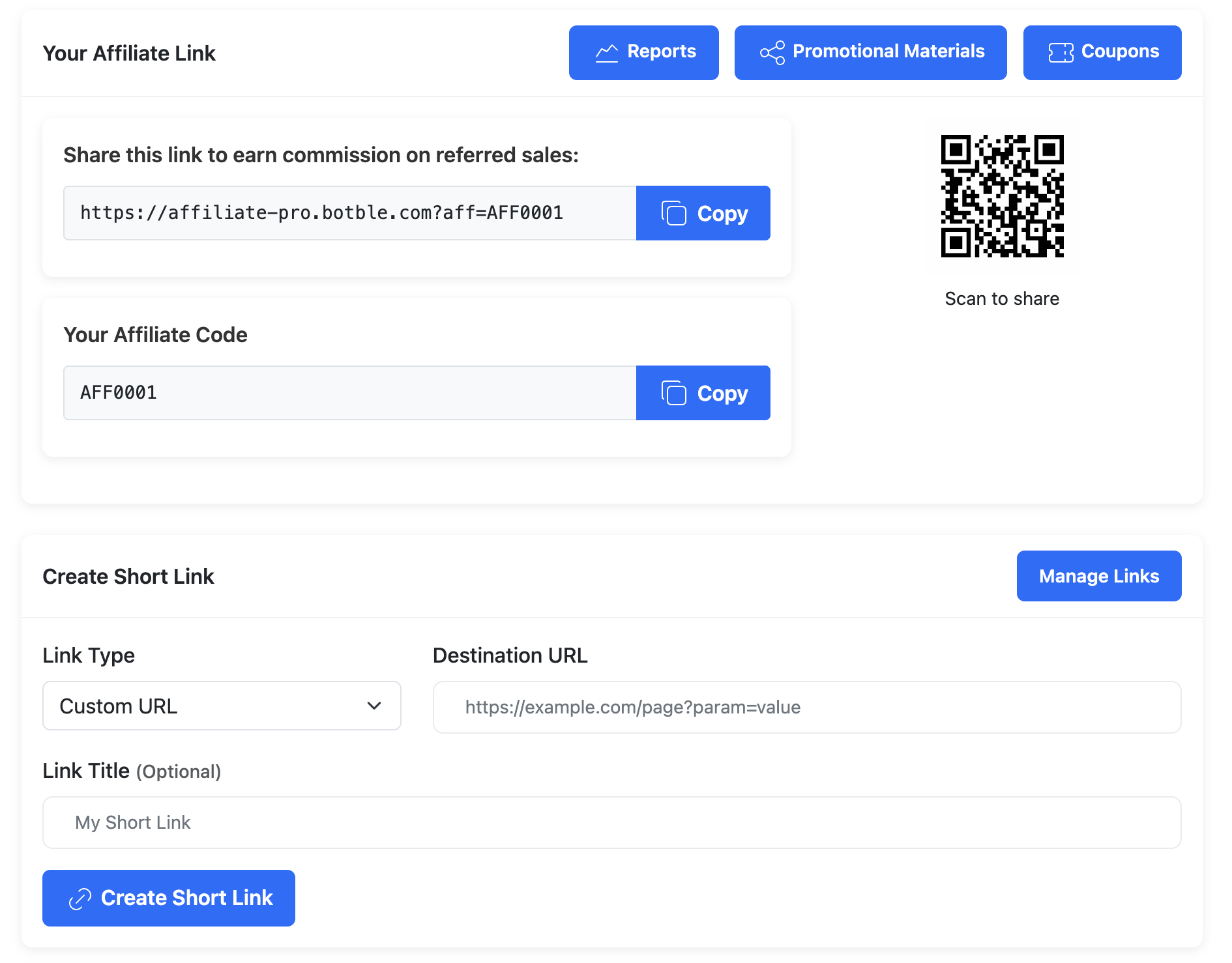The image size is (1232, 963).
Task: Click into the My Short Link title field
Action: (611, 822)
